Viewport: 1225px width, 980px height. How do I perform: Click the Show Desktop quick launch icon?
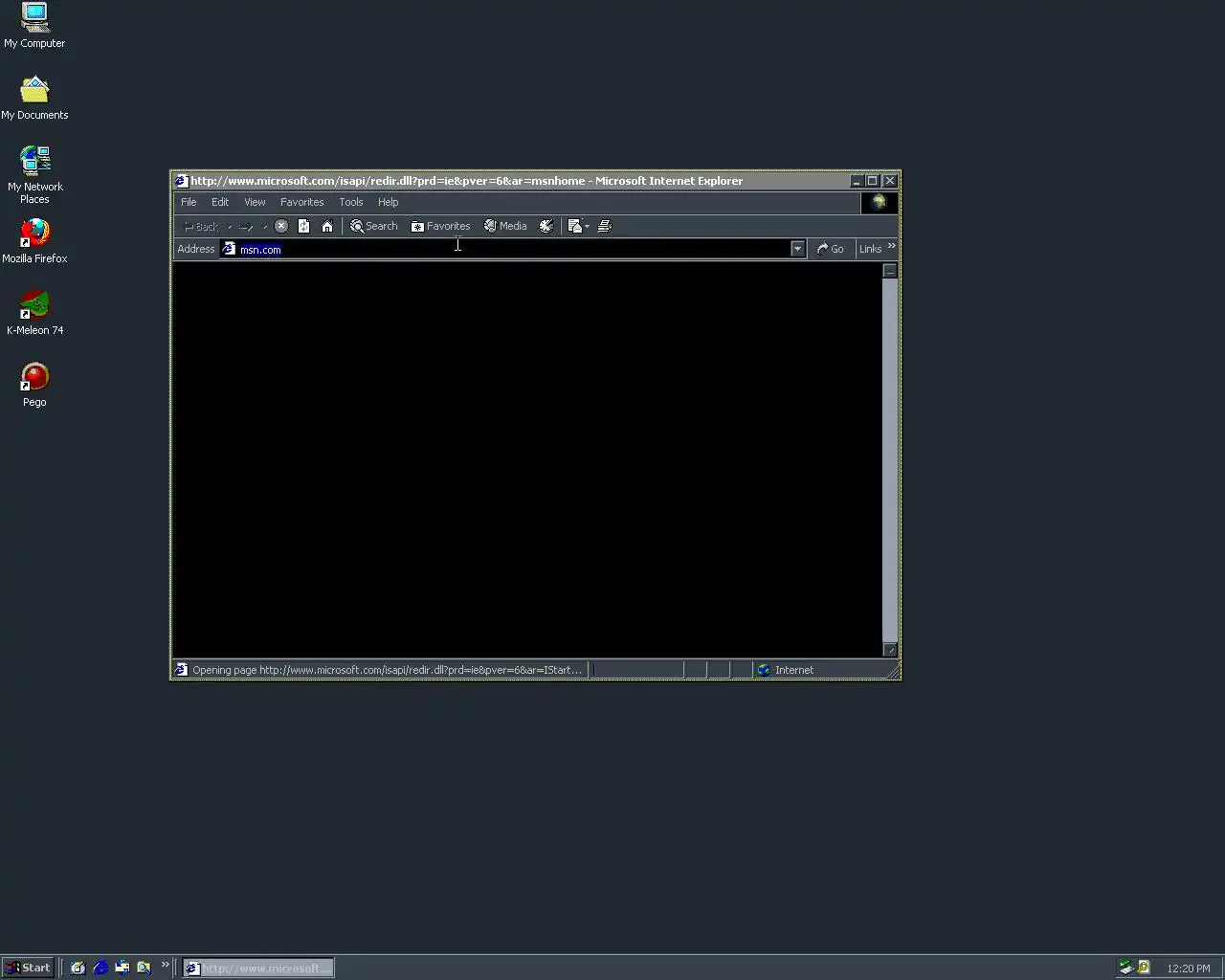click(78, 968)
